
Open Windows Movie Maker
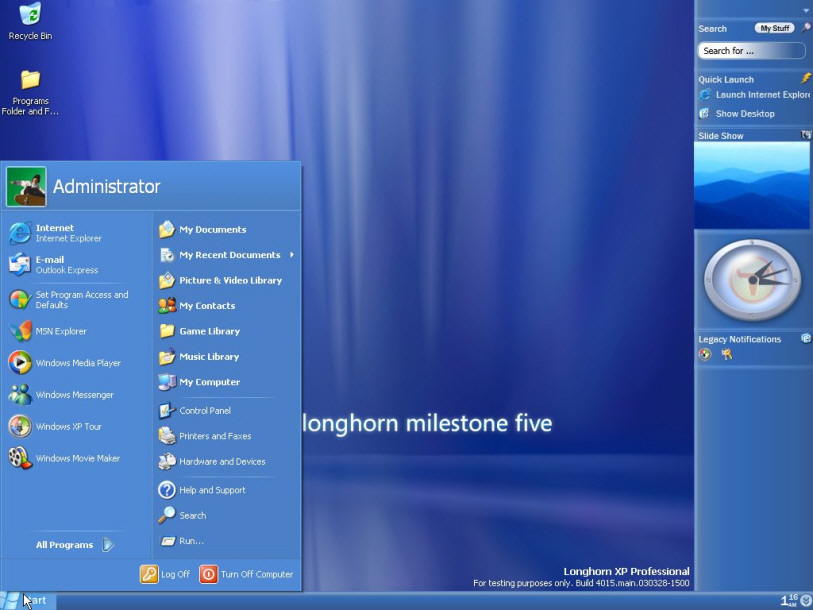click(64, 458)
